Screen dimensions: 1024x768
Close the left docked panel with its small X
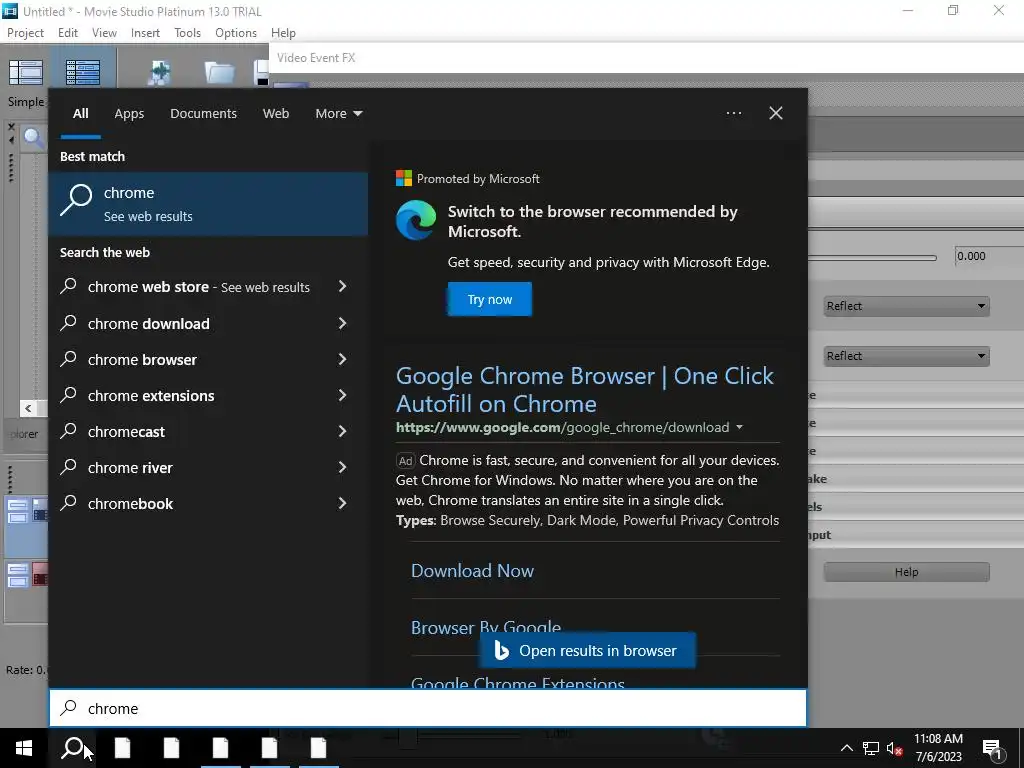click(11, 127)
